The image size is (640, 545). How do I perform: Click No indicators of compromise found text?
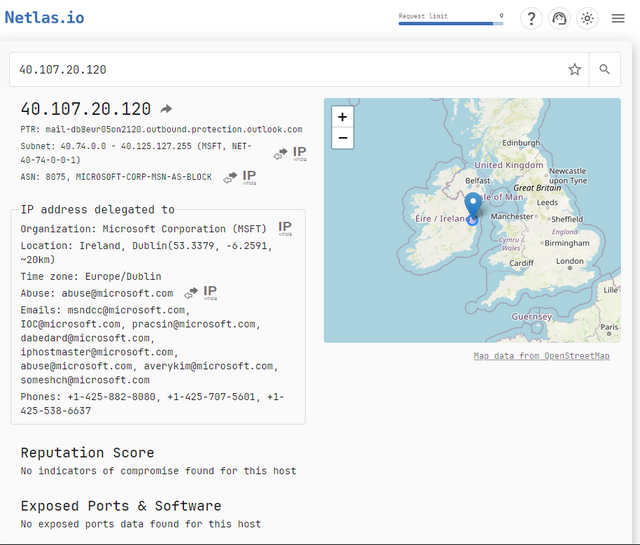point(158,471)
